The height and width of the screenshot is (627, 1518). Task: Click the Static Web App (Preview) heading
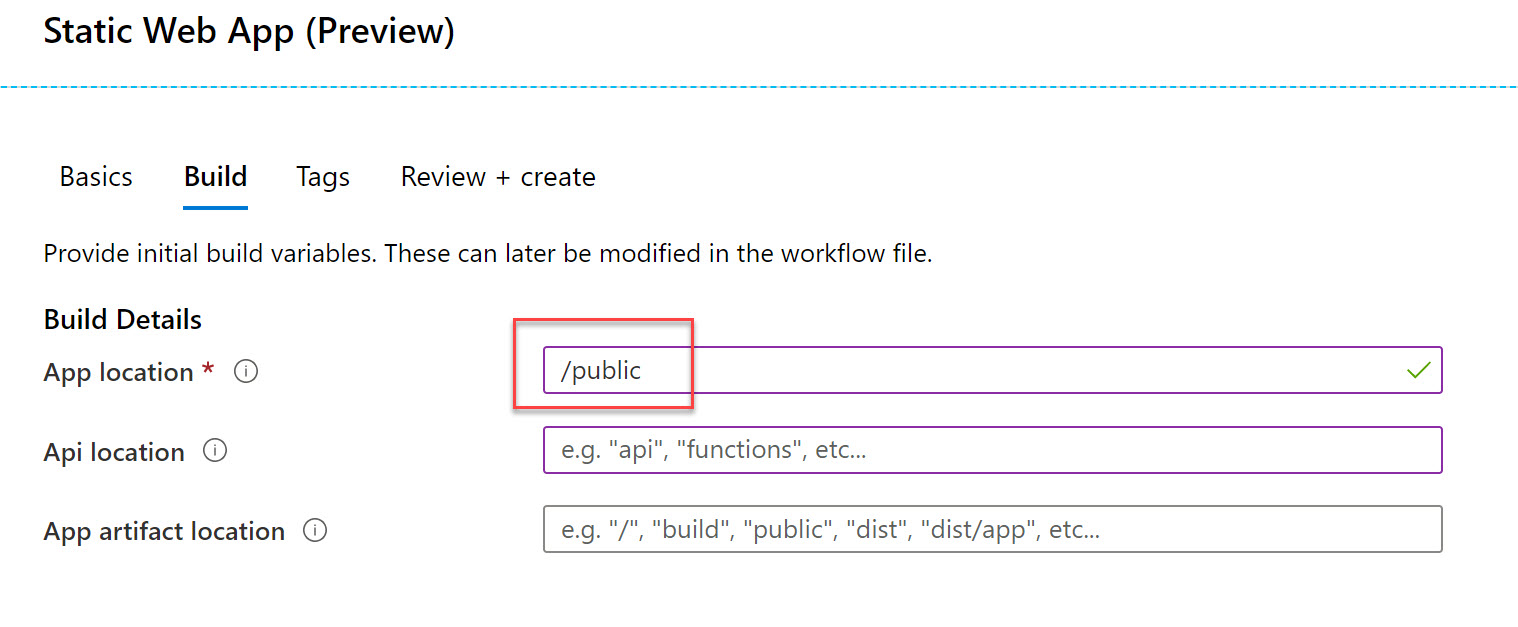(x=248, y=30)
